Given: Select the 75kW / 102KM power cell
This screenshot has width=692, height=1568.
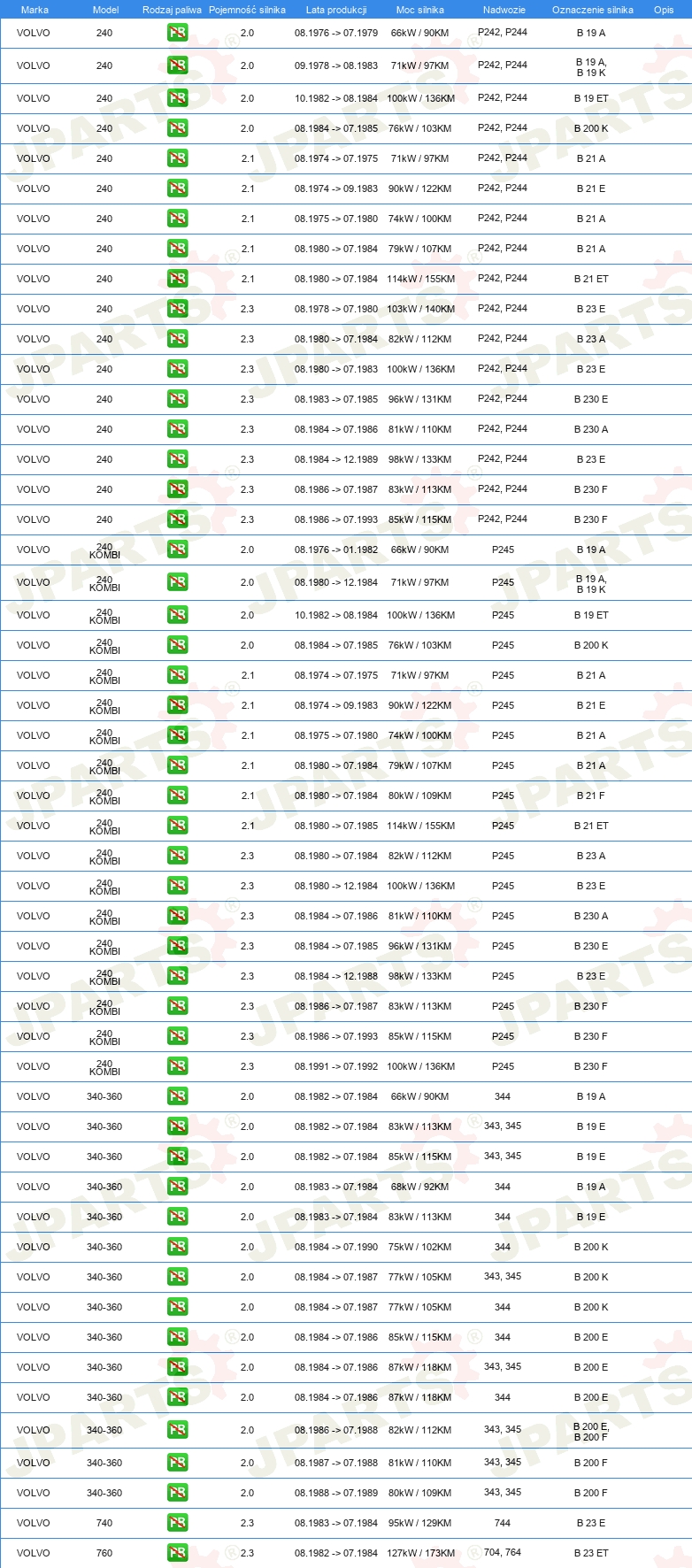Looking at the screenshot, I should [420, 1247].
